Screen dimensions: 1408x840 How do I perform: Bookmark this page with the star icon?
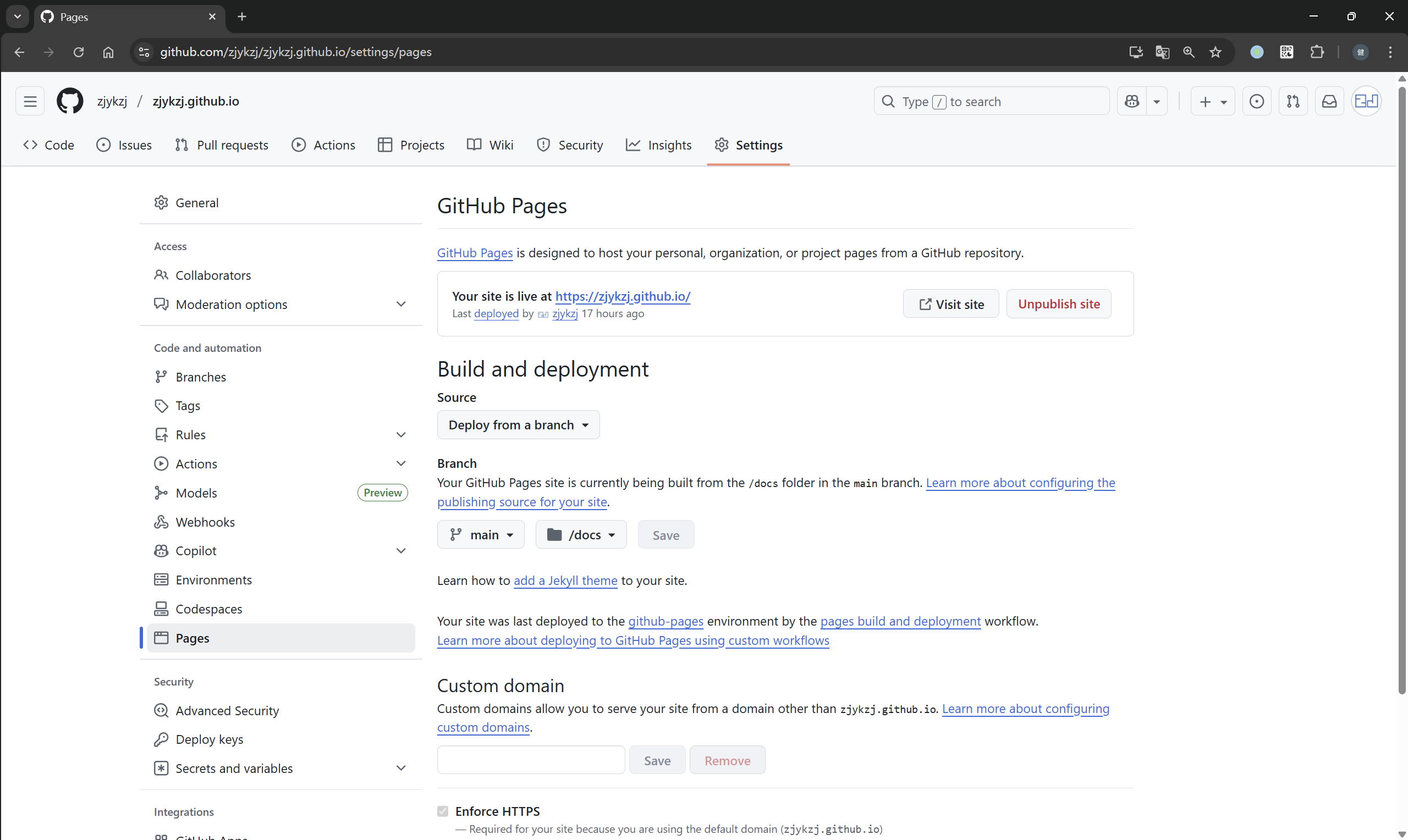[1215, 52]
